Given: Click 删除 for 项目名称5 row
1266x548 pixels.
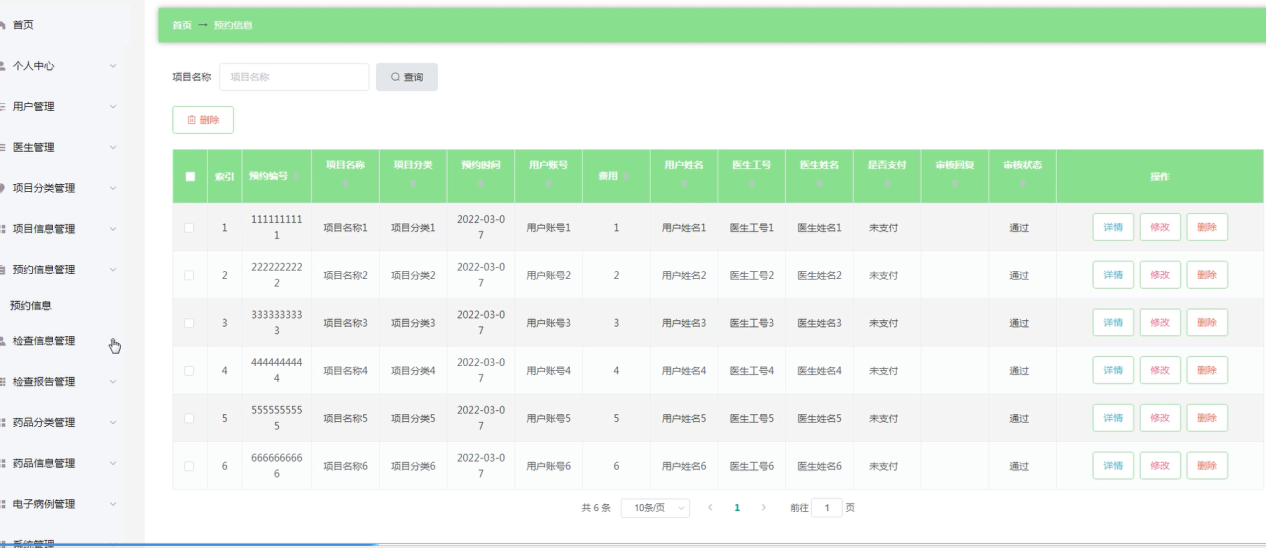Looking at the screenshot, I should click(x=1207, y=418).
